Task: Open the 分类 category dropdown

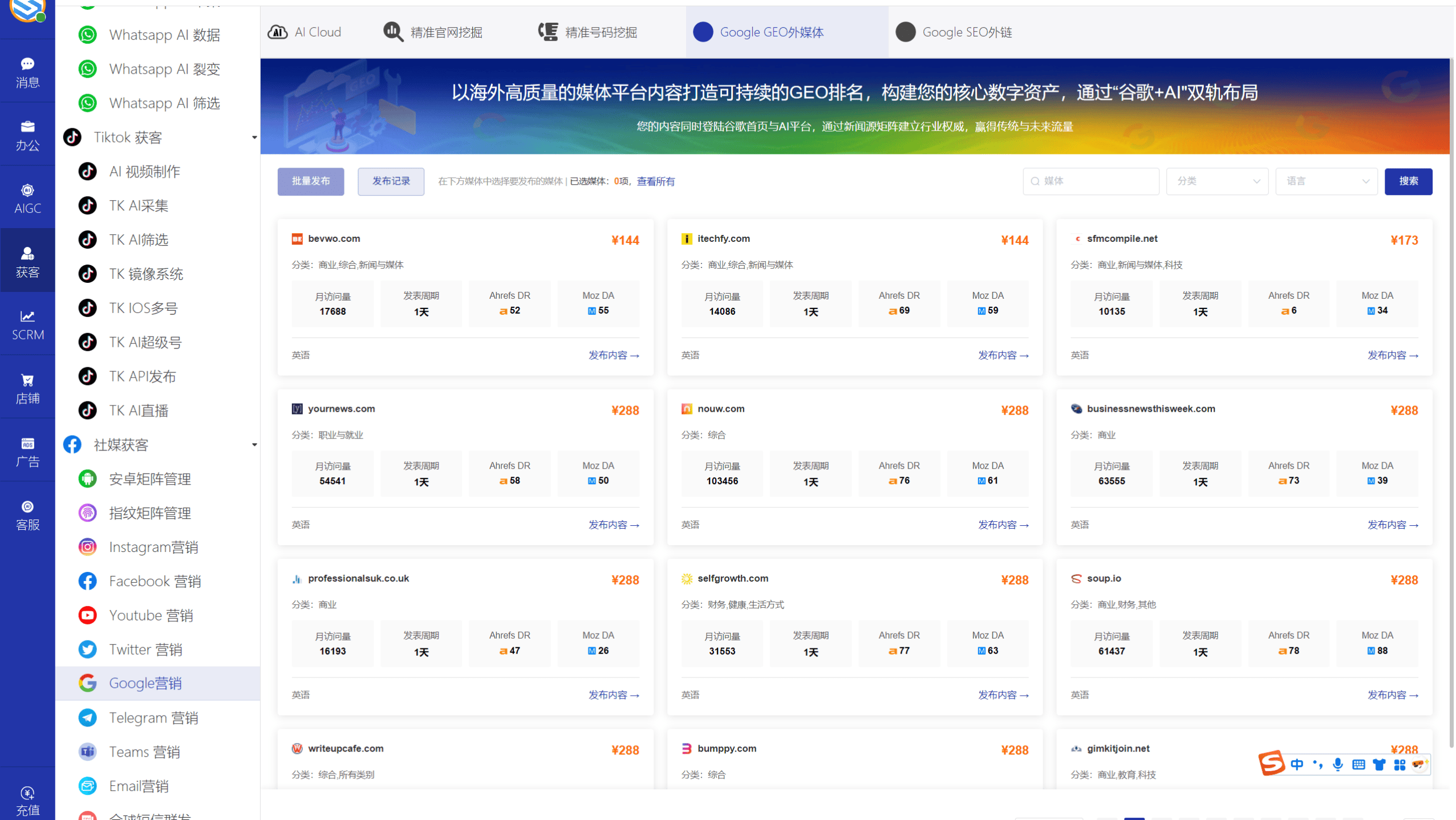Action: click(1217, 181)
